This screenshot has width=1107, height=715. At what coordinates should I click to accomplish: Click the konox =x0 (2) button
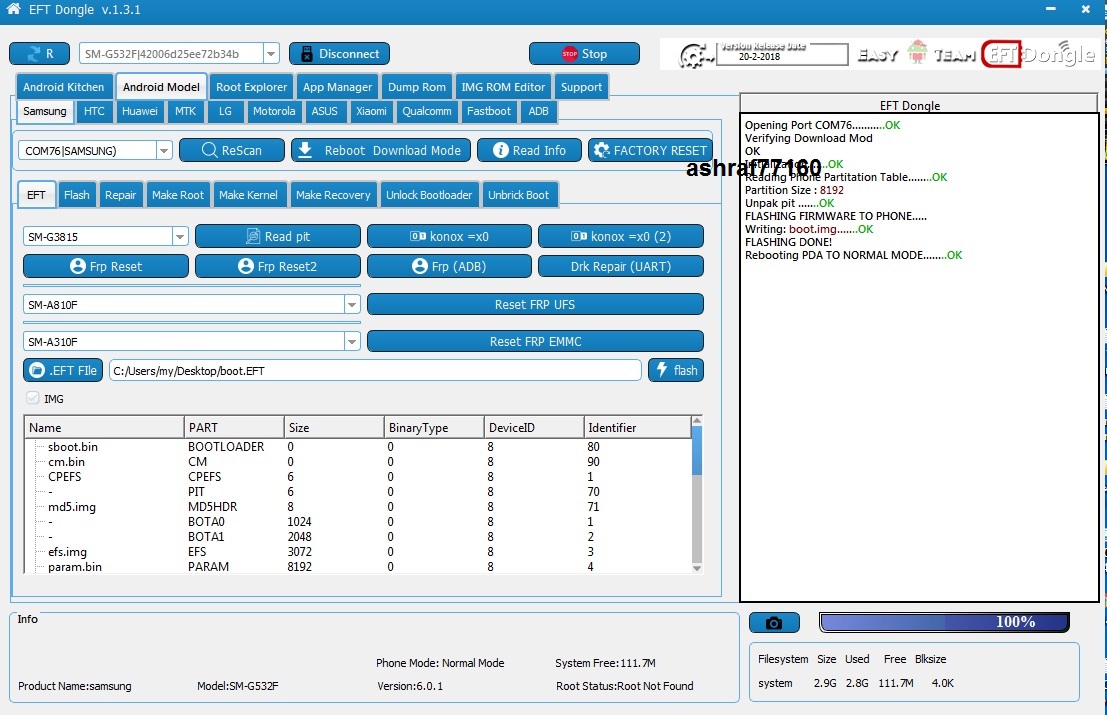pos(621,236)
